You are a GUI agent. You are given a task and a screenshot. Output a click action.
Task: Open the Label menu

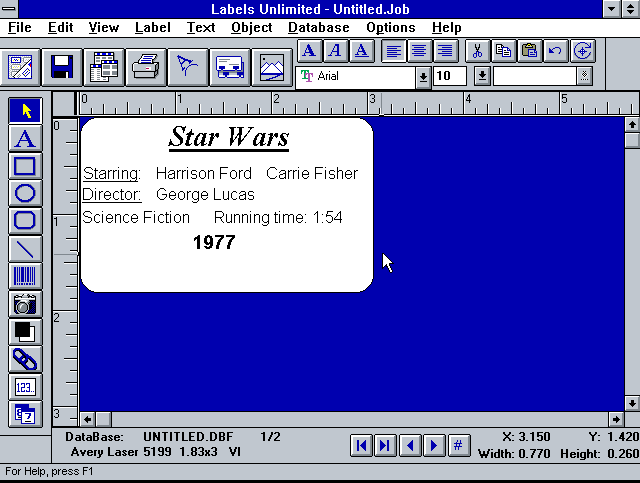pos(153,27)
